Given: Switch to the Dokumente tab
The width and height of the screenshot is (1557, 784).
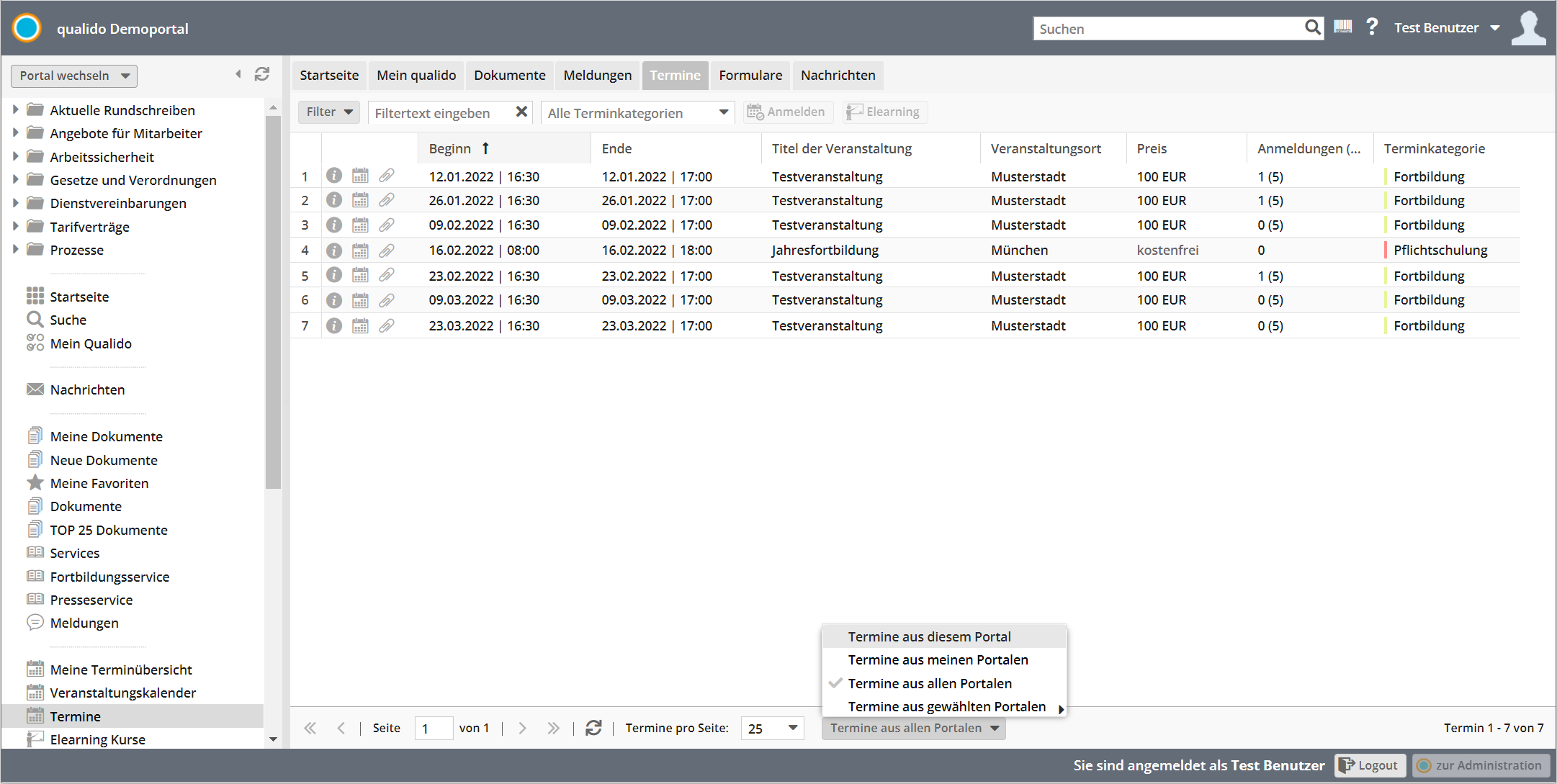Looking at the screenshot, I should pos(509,76).
